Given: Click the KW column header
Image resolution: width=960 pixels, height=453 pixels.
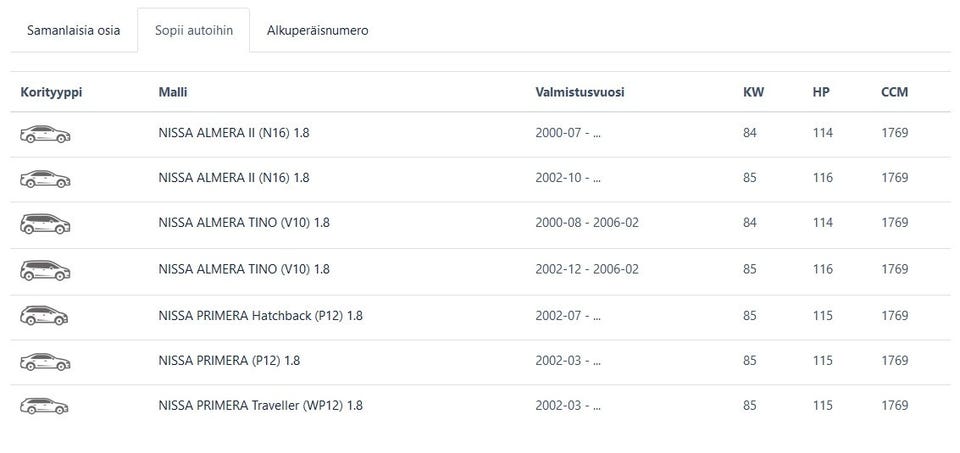Looking at the screenshot, I should click(x=753, y=92).
